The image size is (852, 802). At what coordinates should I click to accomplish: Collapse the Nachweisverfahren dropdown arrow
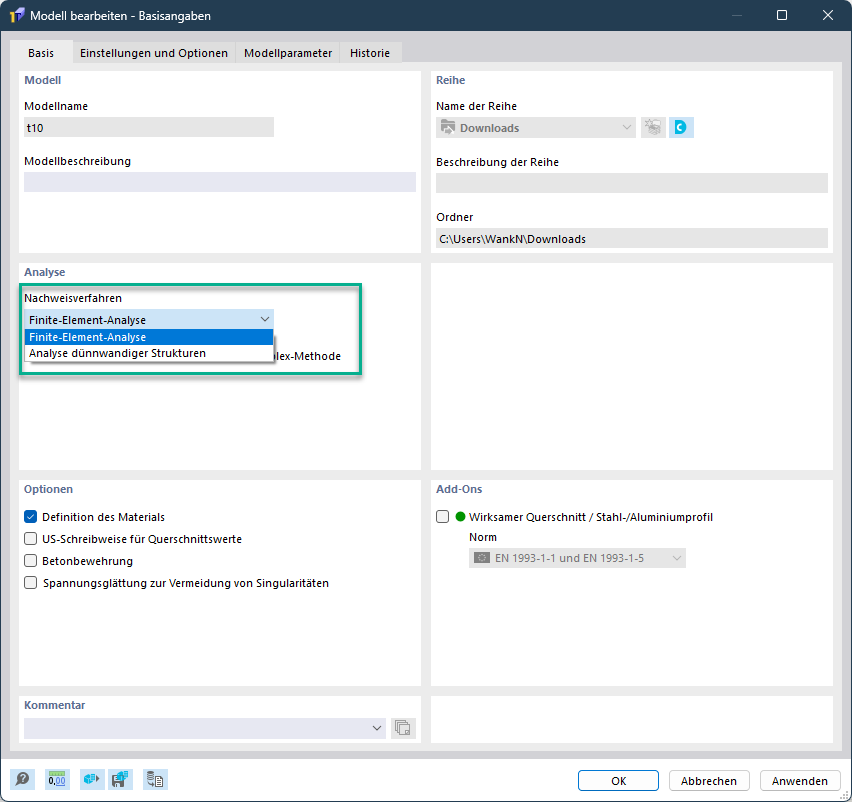264,319
